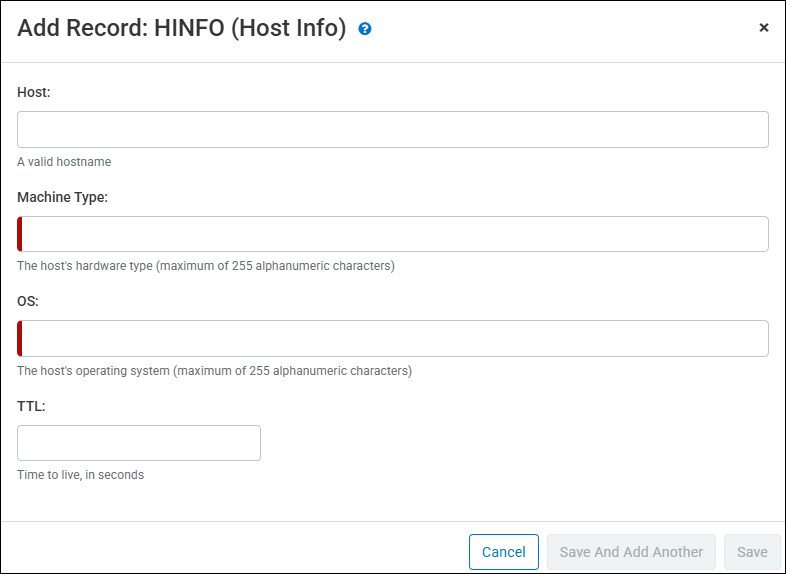Click the red required marker on OS field
The image size is (786, 574).
pyautogui.click(x=20, y=338)
